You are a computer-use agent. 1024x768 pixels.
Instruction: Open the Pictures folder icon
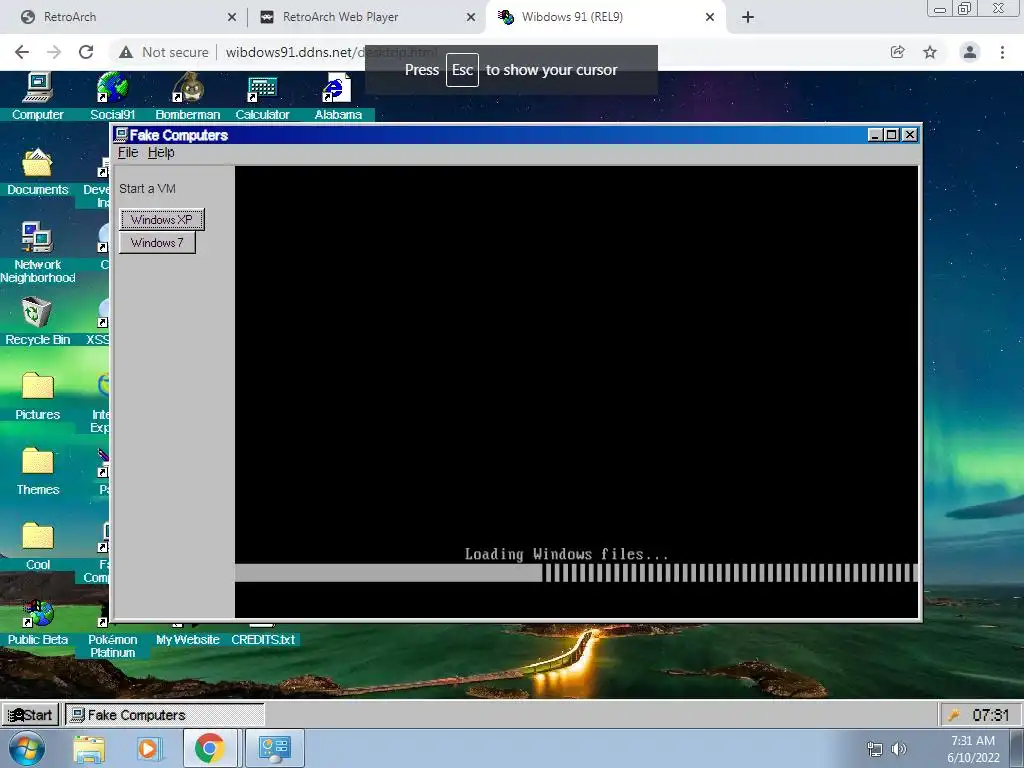(37, 387)
